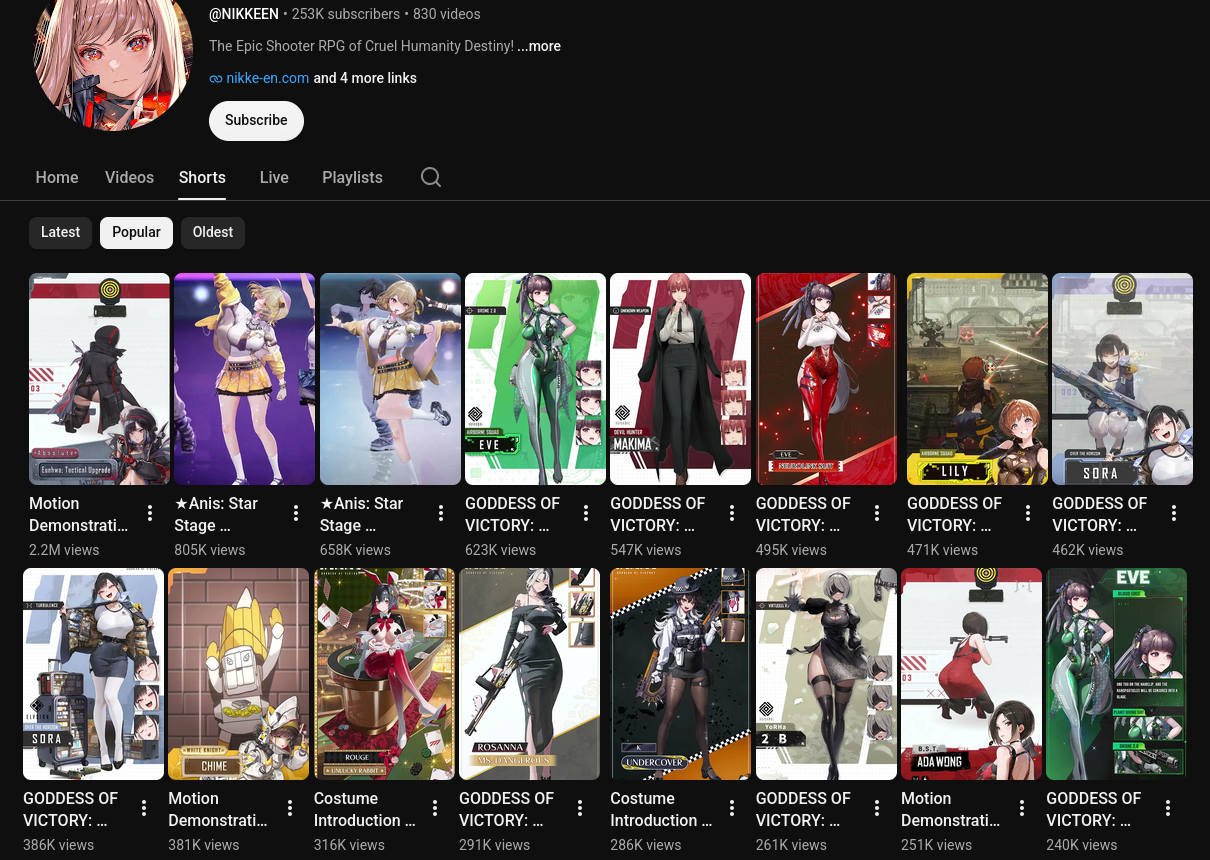Viewport: 1210px width, 860px height.
Task: View the Playlists tab
Action: [x=352, y=177]
